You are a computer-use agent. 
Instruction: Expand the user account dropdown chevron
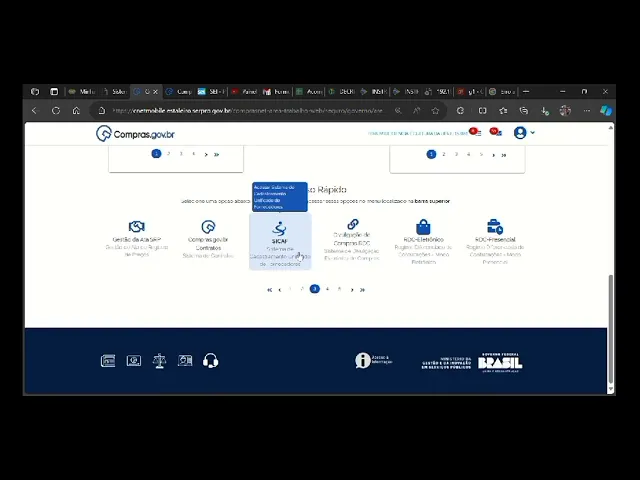point(532,132)
